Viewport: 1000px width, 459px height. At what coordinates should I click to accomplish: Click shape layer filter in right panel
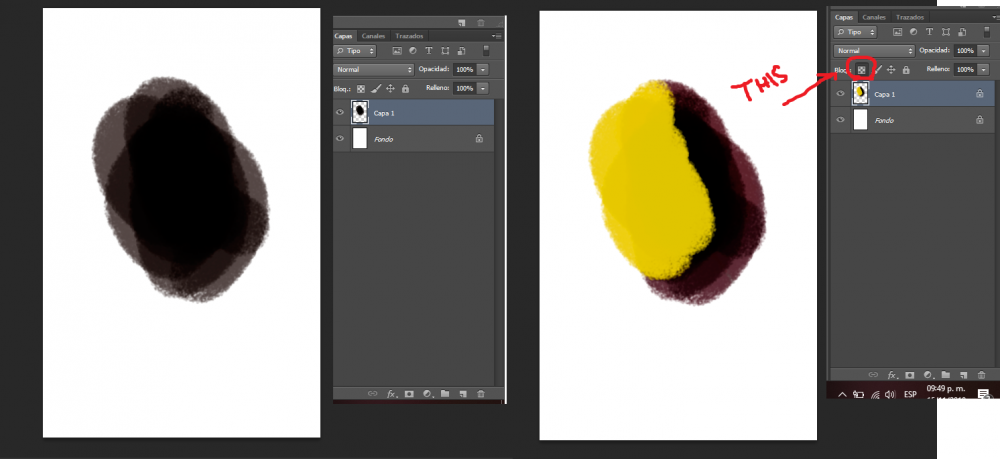pos(945,32)
